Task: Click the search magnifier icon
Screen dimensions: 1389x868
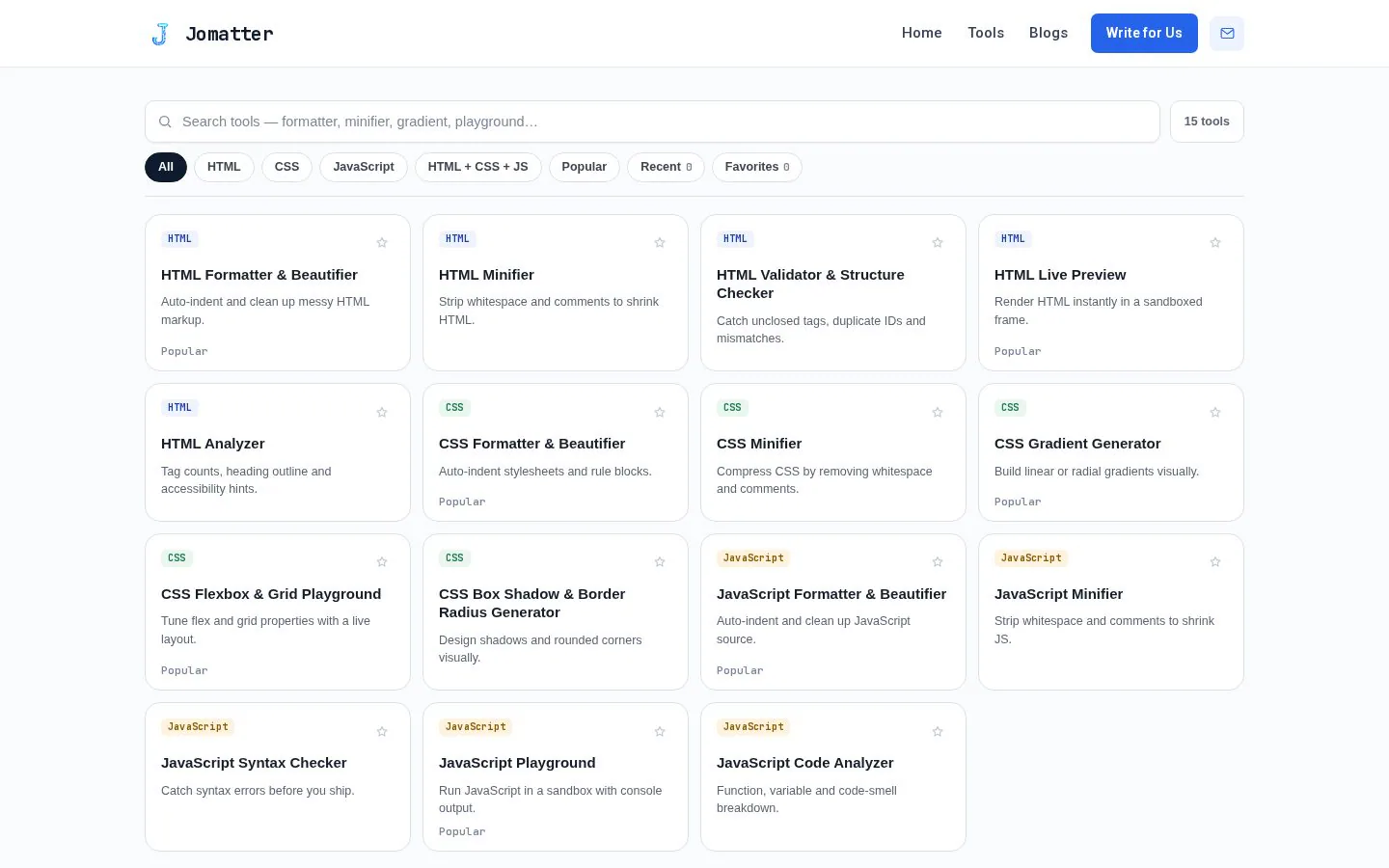Action: 165,122
